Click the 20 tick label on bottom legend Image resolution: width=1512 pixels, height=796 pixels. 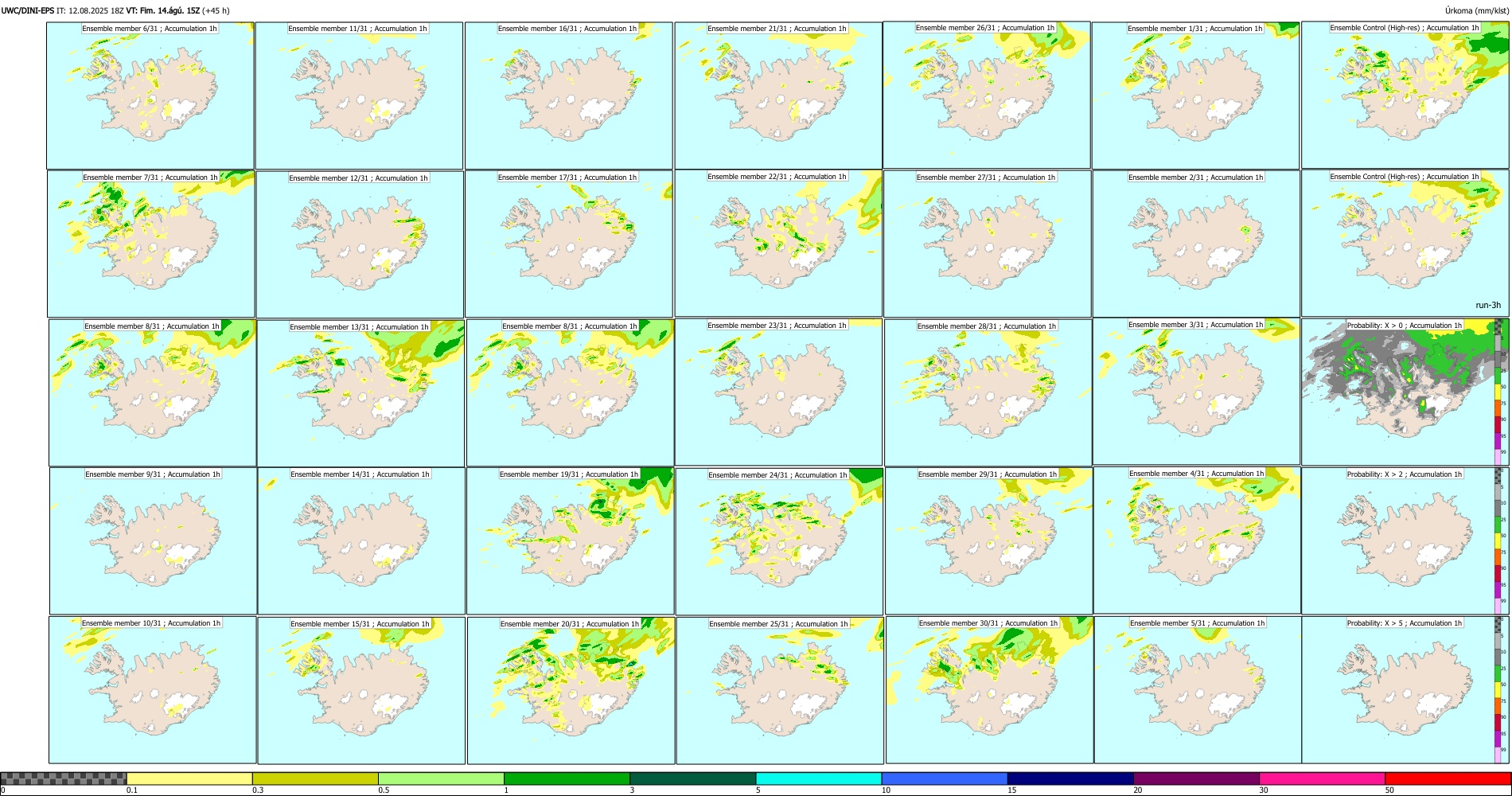(x=1138, y=790)
